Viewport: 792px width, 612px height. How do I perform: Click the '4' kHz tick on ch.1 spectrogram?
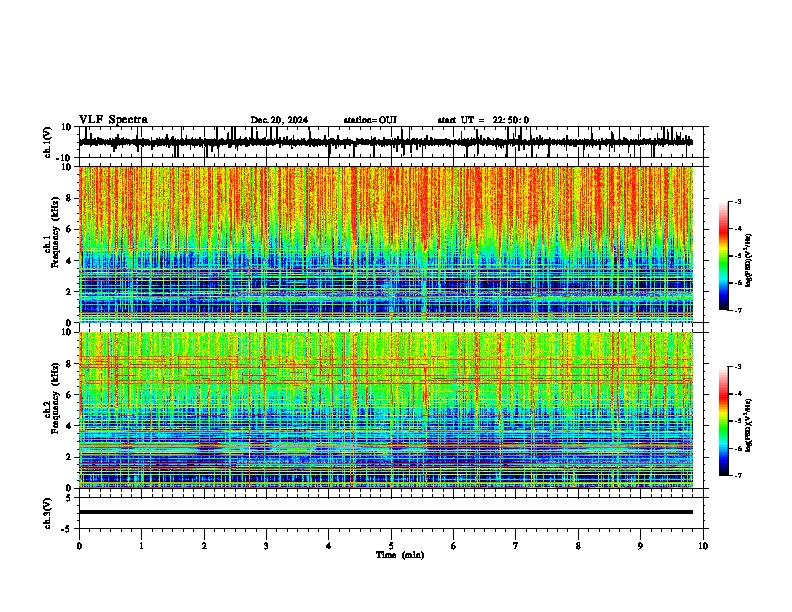pyautogui.click(x=69, y=261)
